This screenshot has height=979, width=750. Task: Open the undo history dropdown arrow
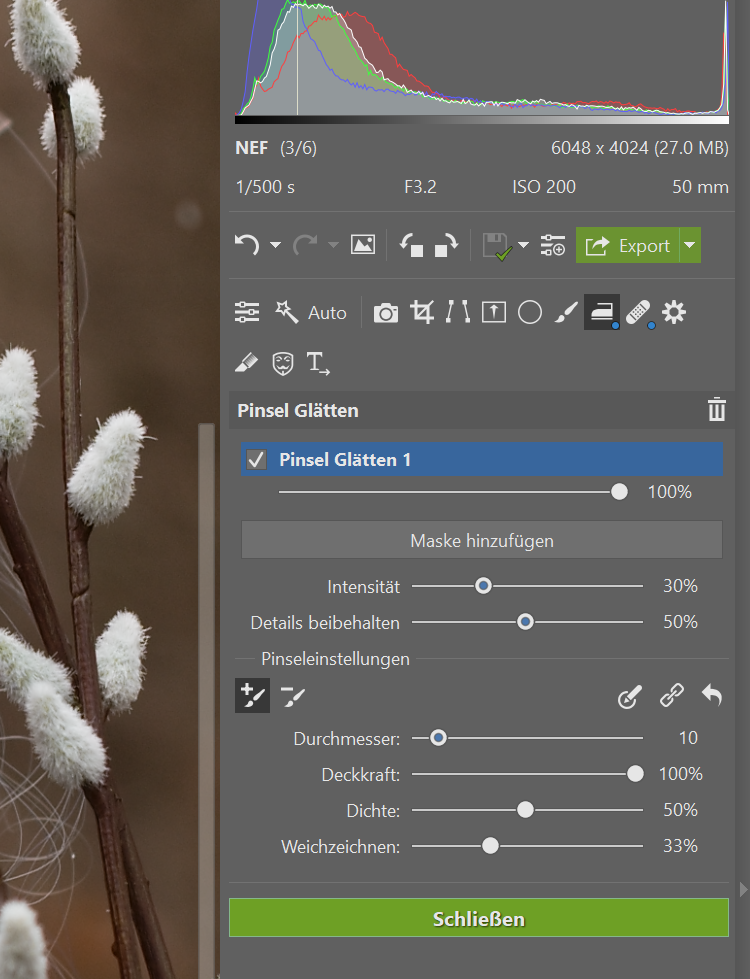(275, 245)
